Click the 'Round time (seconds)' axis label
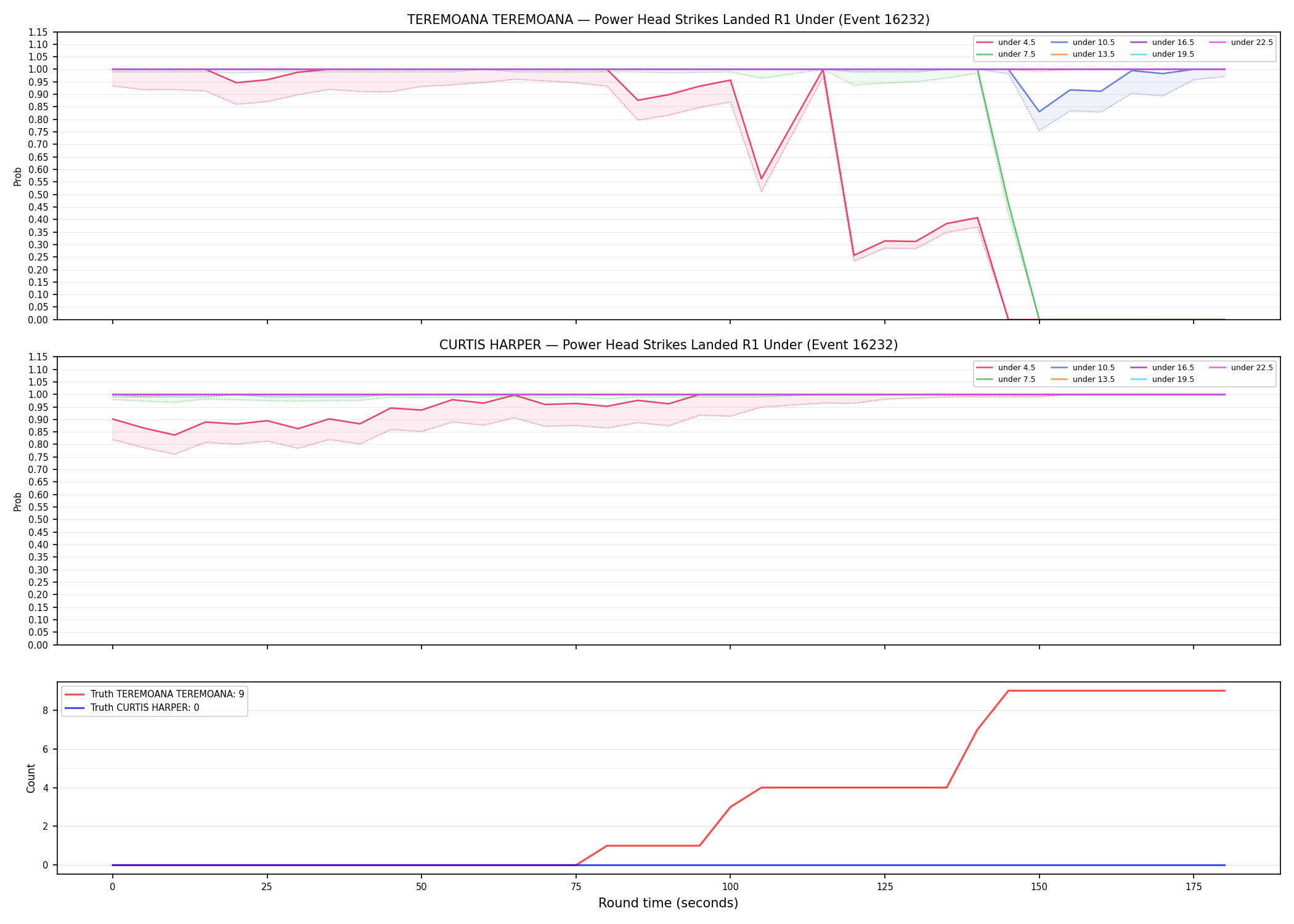Viewport: 1294px width, 924px height. tap(668, 903)
